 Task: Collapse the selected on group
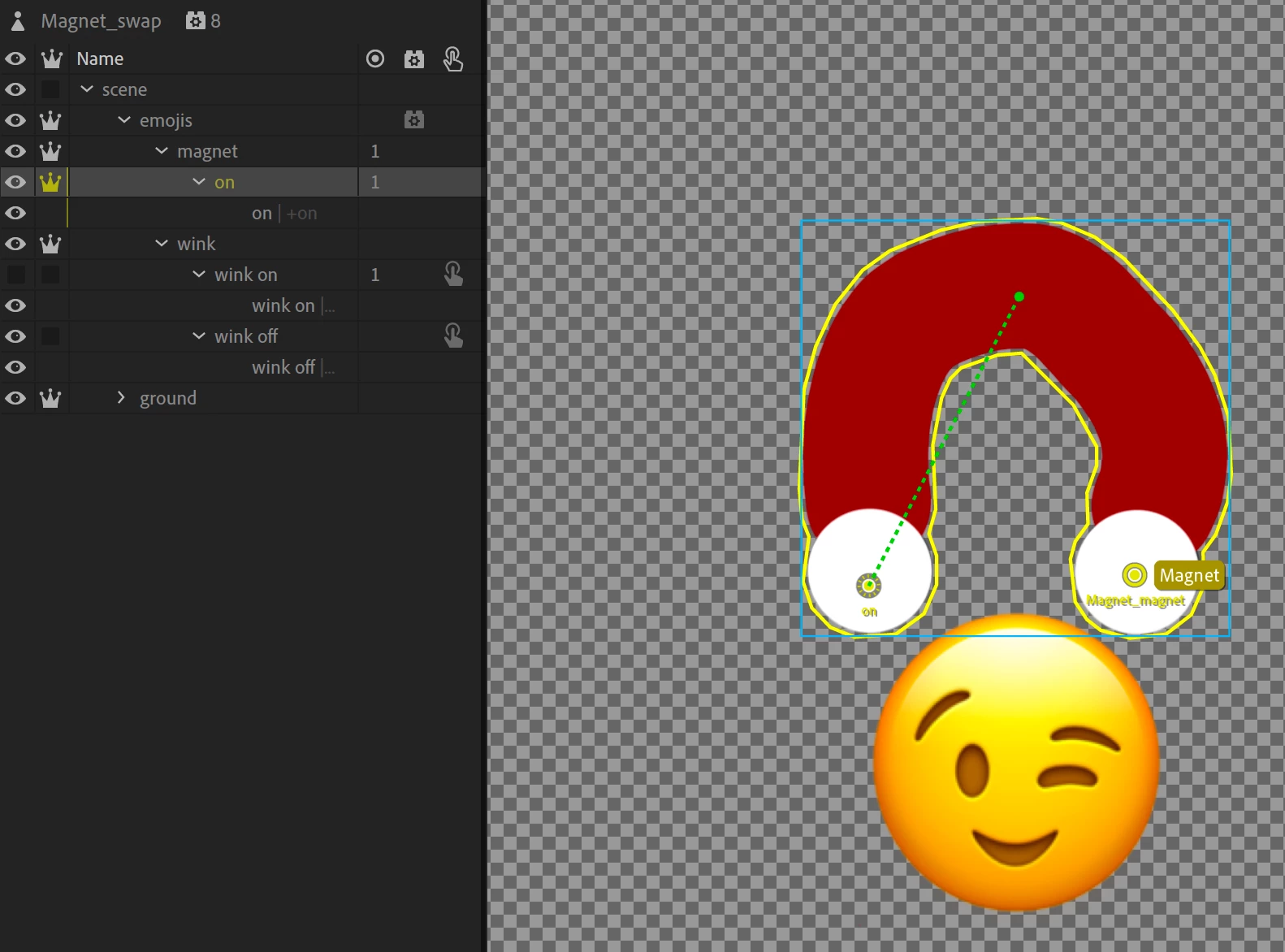[x=199, y=182]
